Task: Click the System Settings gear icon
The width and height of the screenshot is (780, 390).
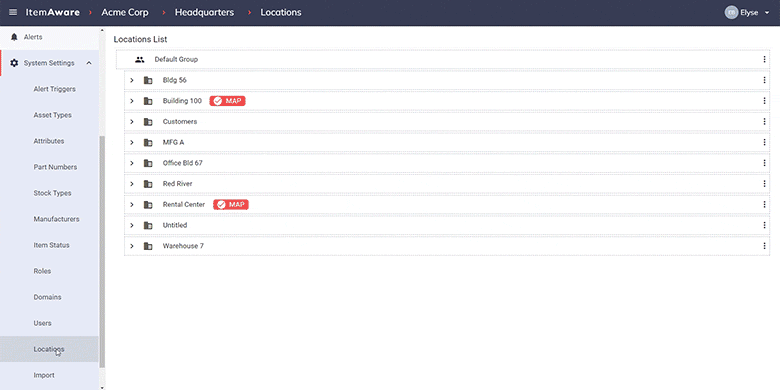Action: [14, 63]
